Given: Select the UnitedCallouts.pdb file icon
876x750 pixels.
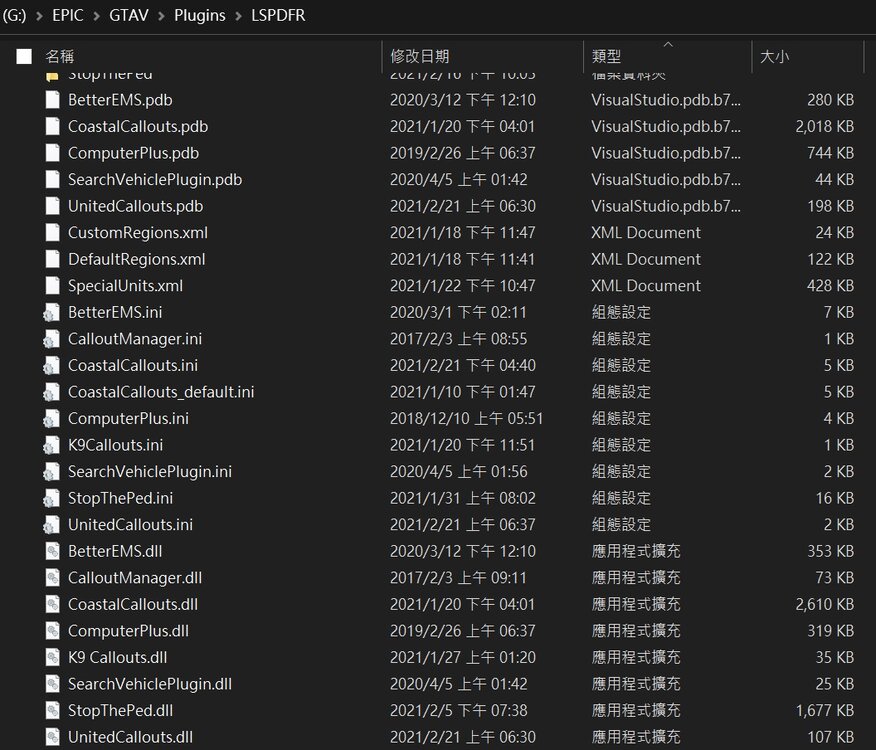Looking at the screenshot, I should point(52,206).
